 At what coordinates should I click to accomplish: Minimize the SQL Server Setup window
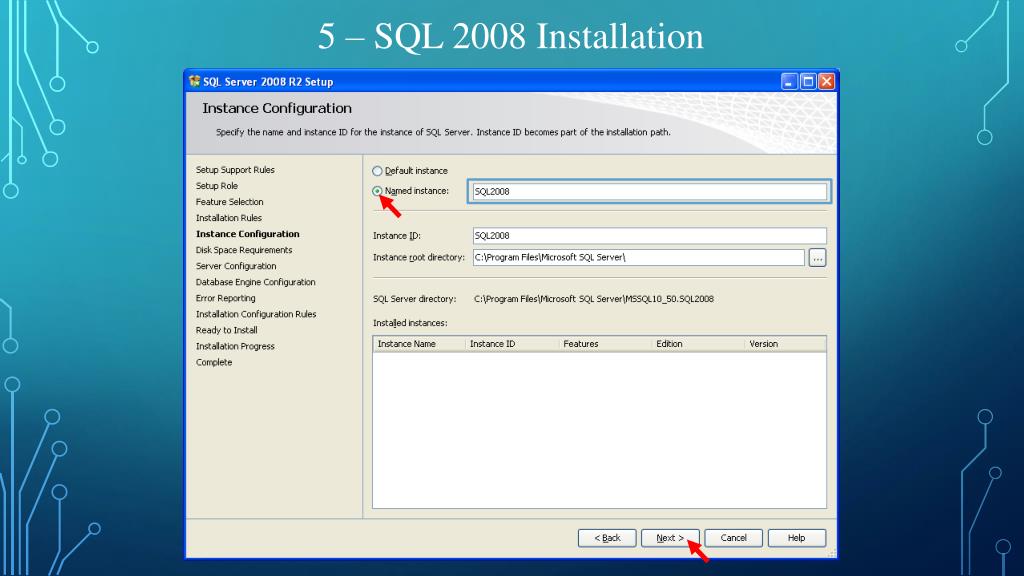790,82
